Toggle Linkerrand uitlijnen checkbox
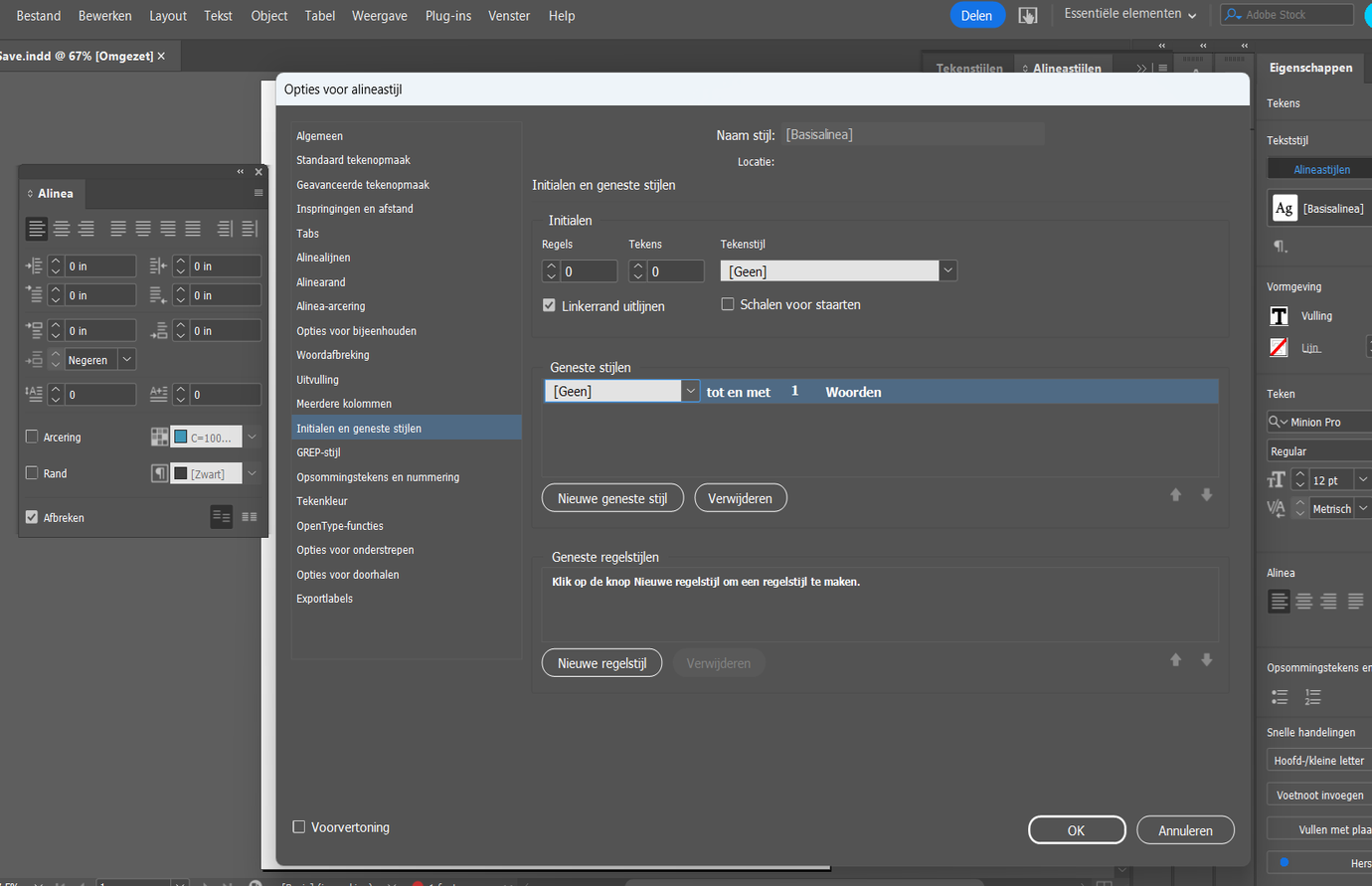The width and height of the screenshot is (1372, 886). pos(549,306)
